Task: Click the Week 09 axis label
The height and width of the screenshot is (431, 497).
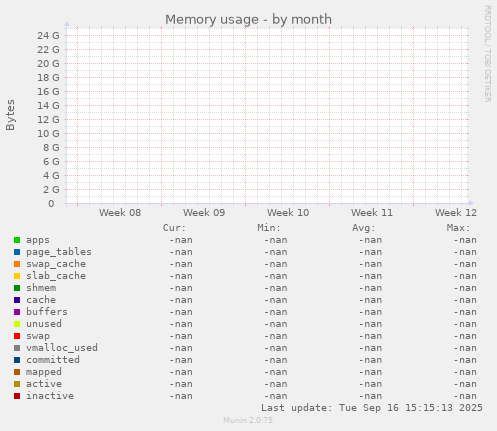Action: 204,213
